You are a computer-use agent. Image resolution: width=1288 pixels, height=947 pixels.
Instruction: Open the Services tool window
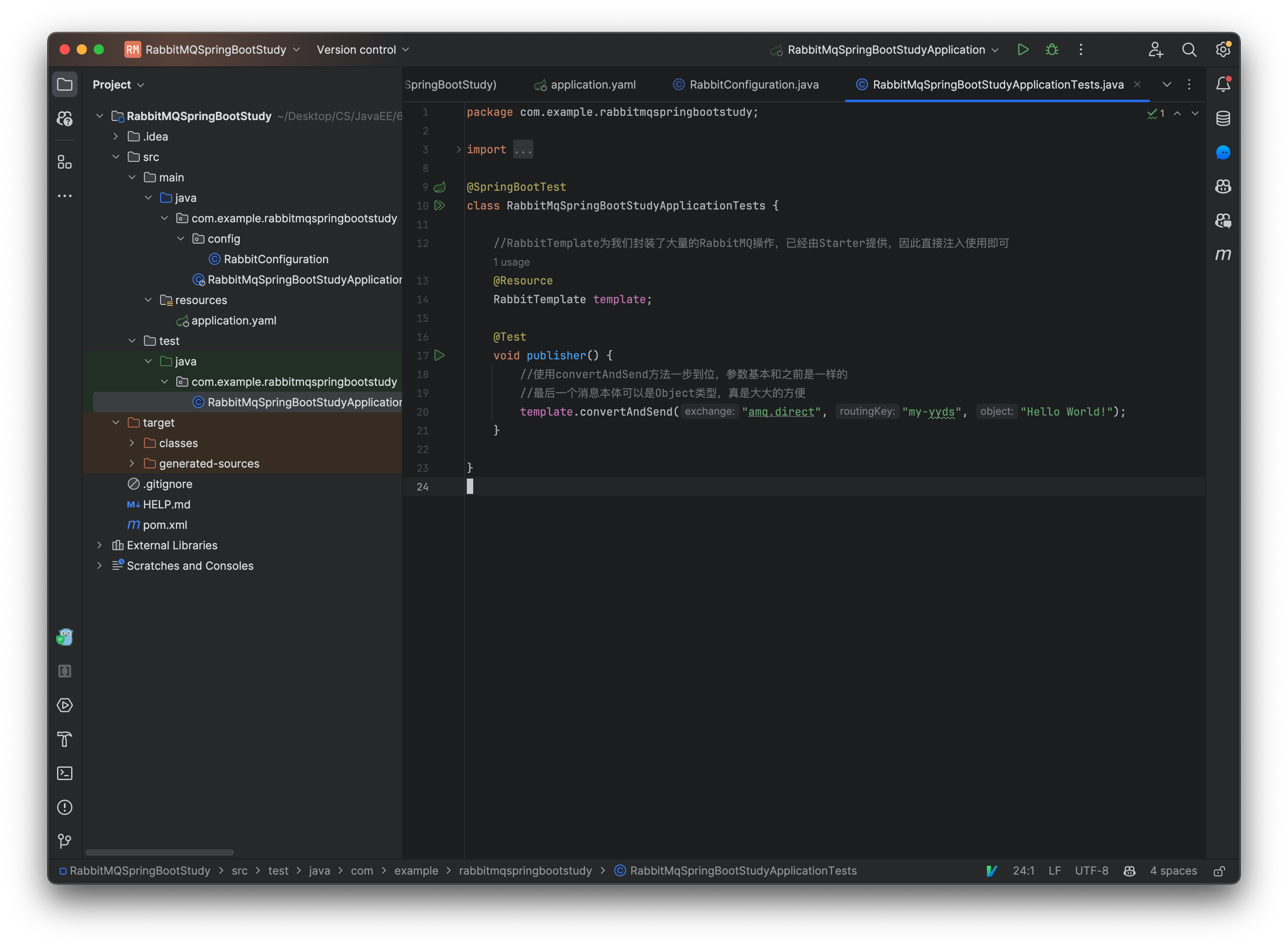click(64, 706)
